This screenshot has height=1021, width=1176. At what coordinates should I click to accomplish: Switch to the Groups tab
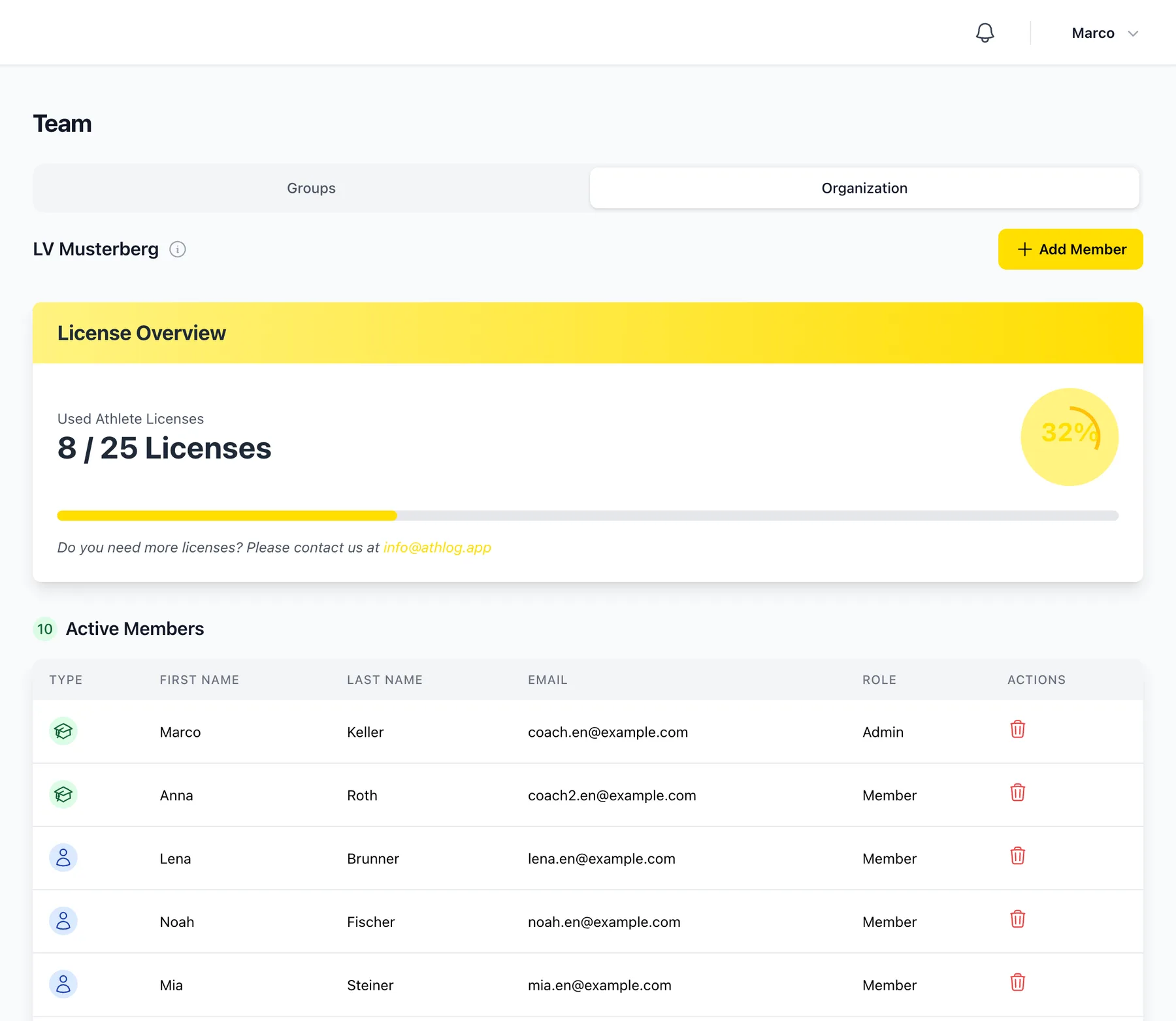click(311, 188)
